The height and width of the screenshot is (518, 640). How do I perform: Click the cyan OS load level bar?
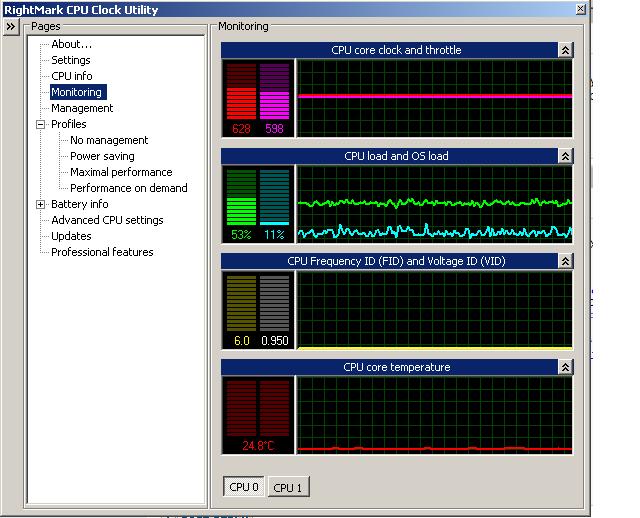coord(274,197)
